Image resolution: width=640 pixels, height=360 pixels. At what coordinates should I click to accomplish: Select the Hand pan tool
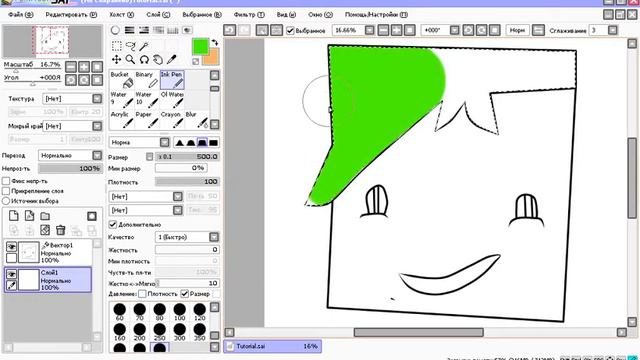[x=158, y=60]
